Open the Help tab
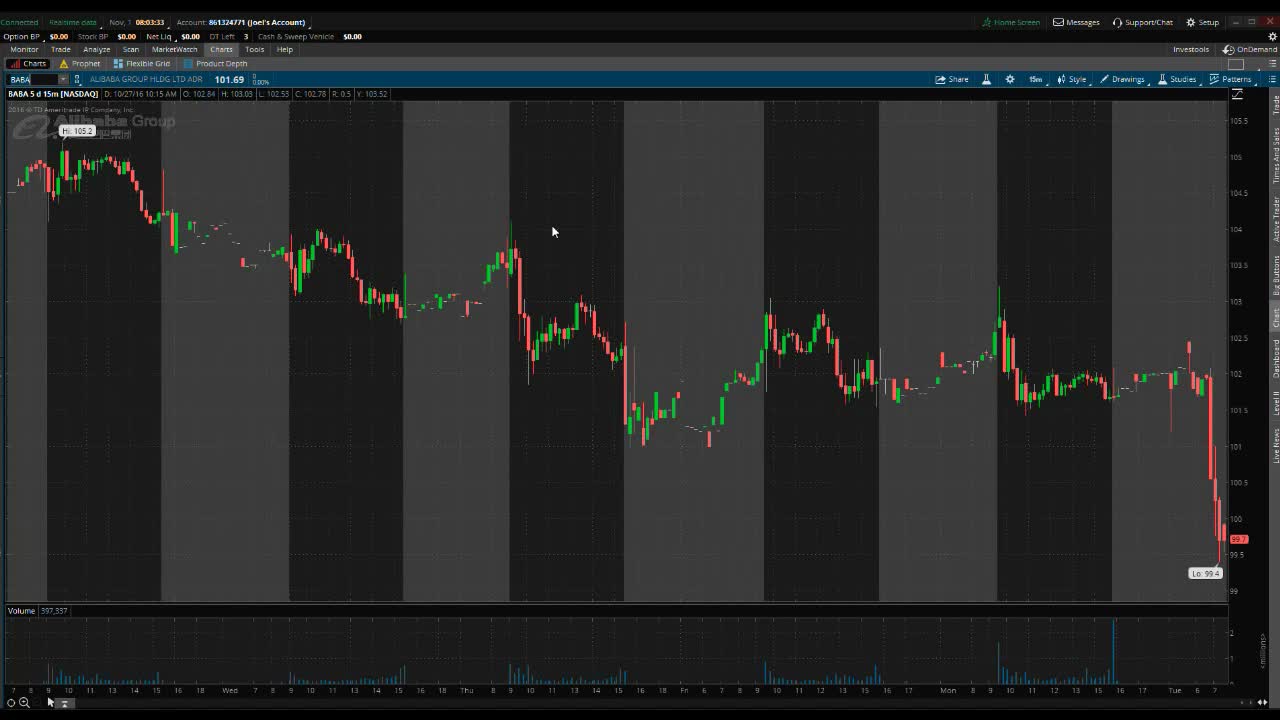This screenshot has height=720, width=1280. pyautogui.click(x=285, y=49)
